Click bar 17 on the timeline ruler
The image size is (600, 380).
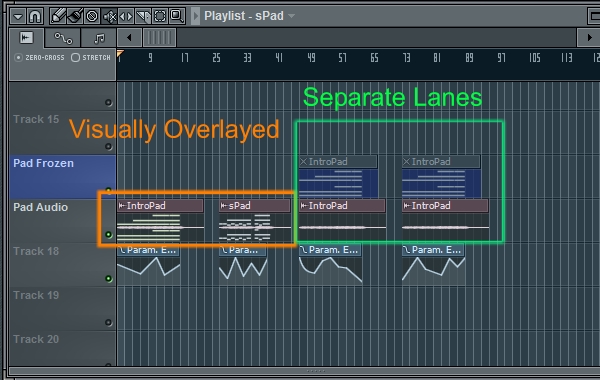click(x=185, y=57)
